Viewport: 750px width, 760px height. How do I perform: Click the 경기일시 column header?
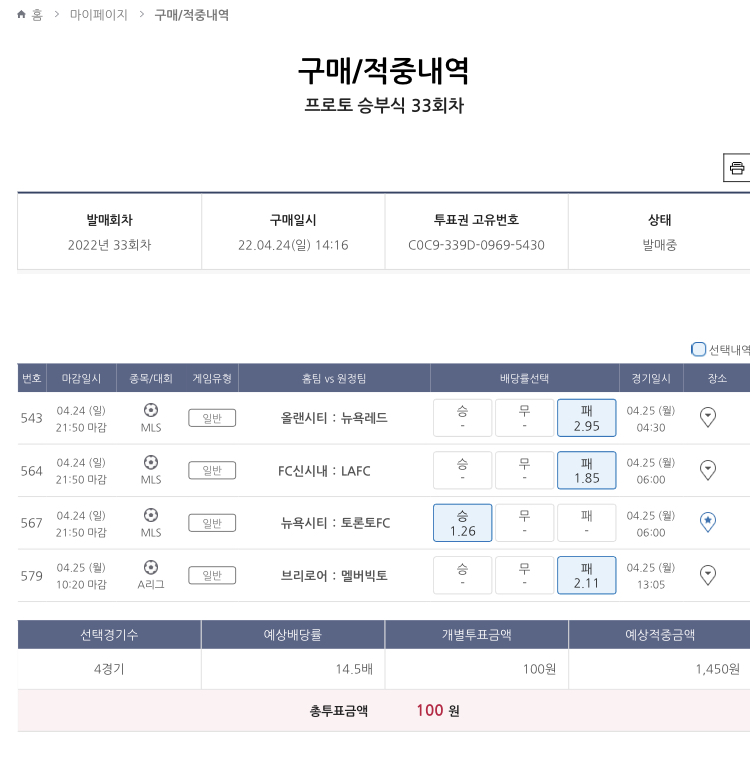pos(651,378)
